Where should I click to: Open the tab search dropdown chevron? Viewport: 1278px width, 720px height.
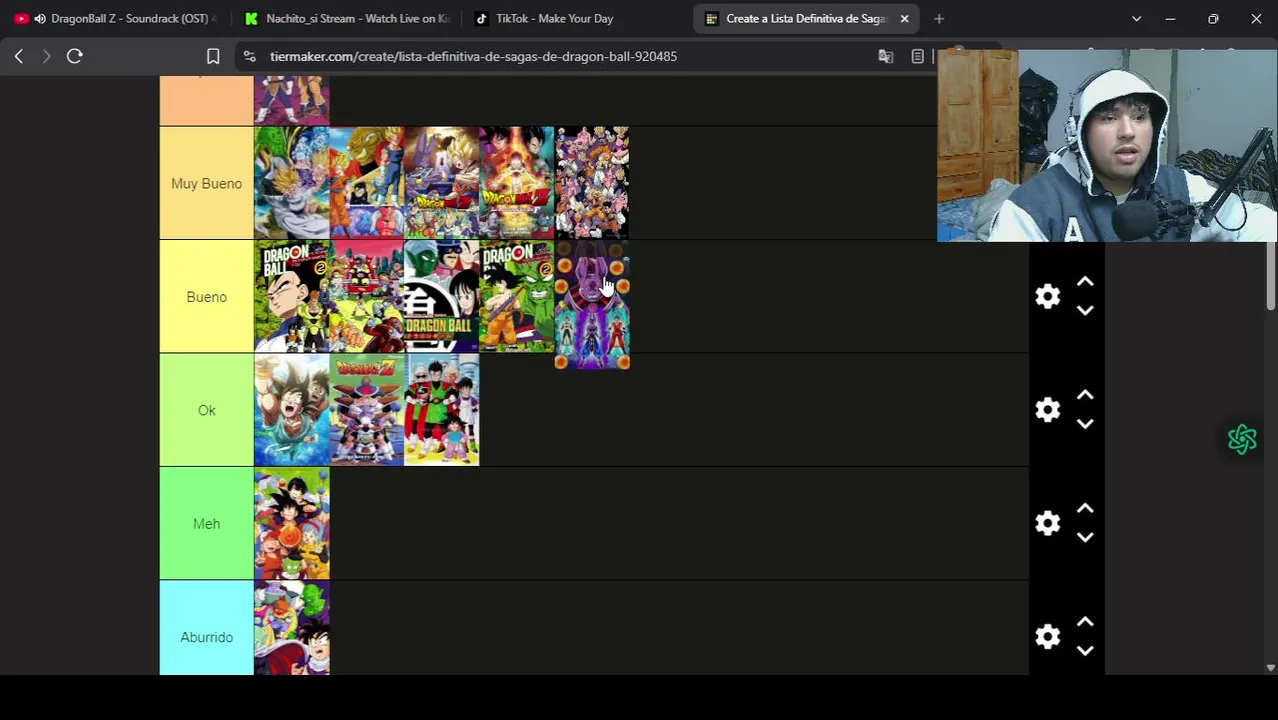[x=1136, y=18]
